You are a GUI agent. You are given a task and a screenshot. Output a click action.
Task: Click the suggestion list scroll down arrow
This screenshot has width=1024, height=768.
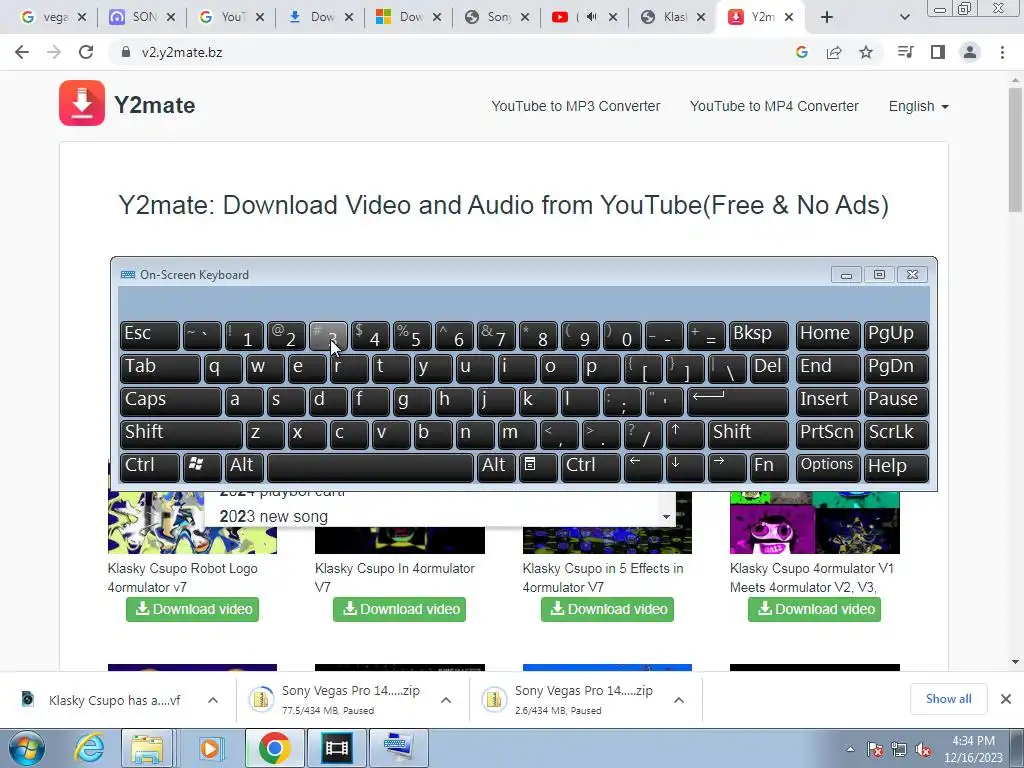point(666,517)
